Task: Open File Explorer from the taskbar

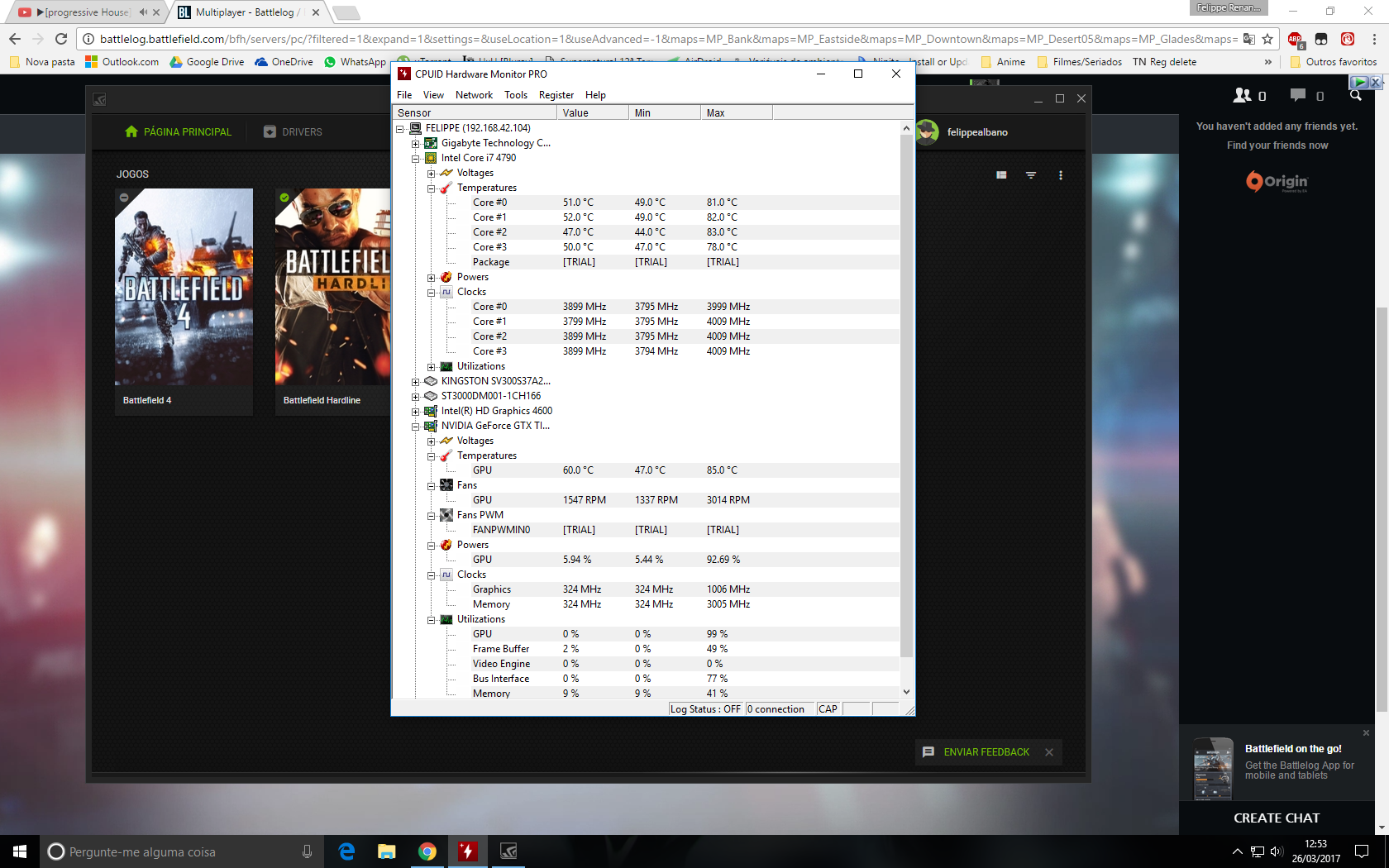Action: click(387, 851)
